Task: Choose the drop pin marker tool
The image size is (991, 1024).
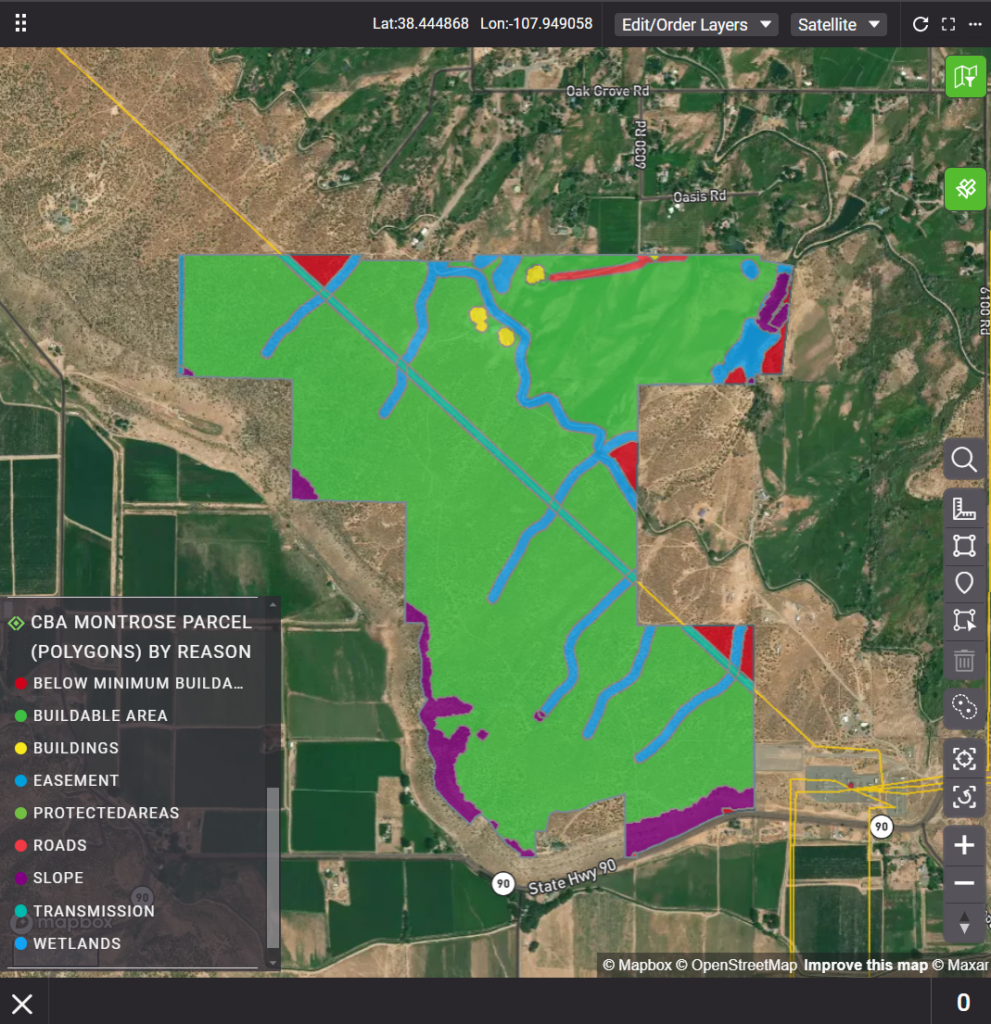Action: click(964, 583)
